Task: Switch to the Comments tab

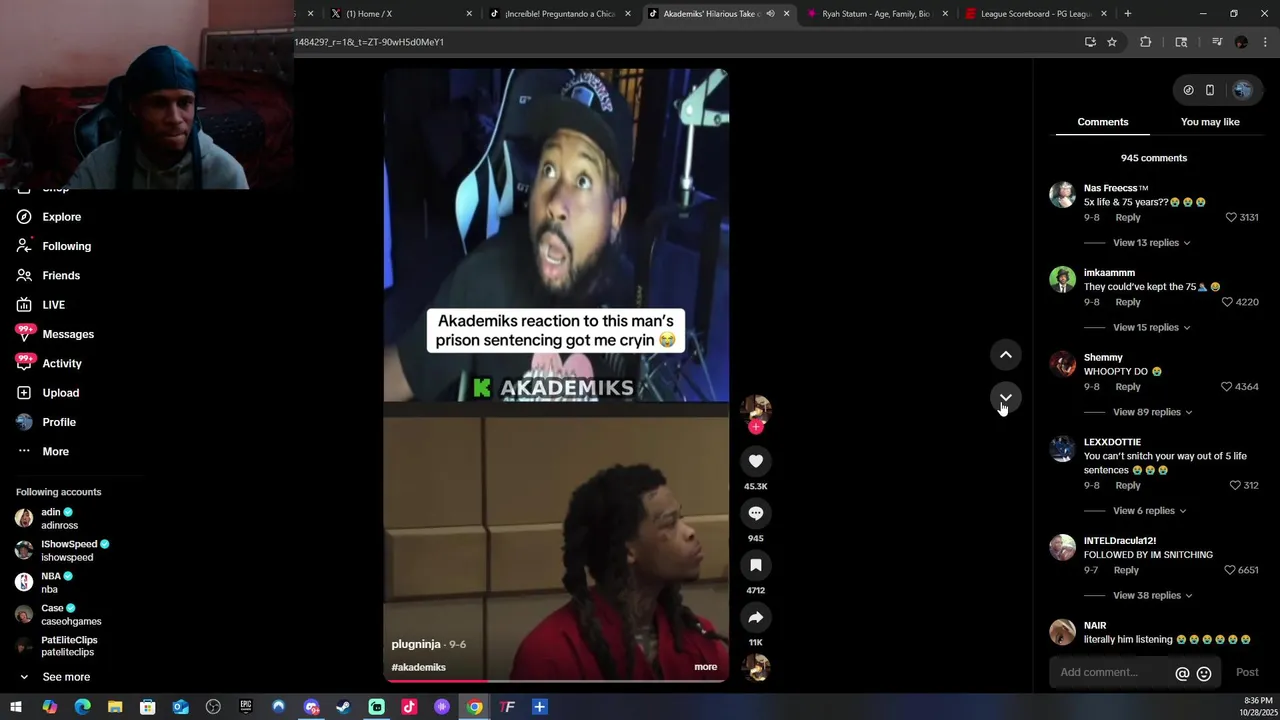Action: pos(1103,122)
